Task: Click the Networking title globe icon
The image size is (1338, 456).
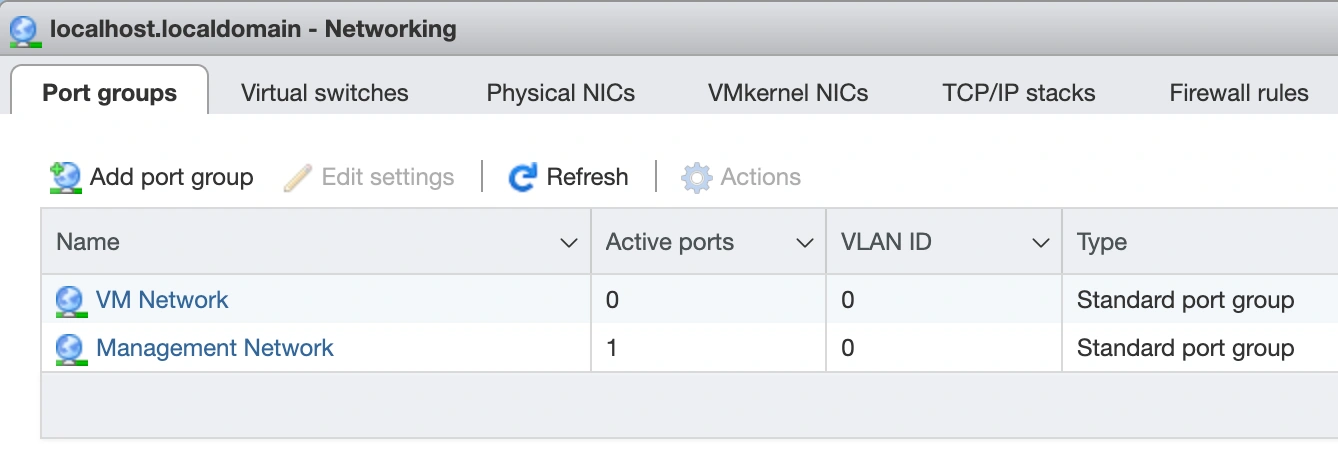Action: (x=23, y=30)
